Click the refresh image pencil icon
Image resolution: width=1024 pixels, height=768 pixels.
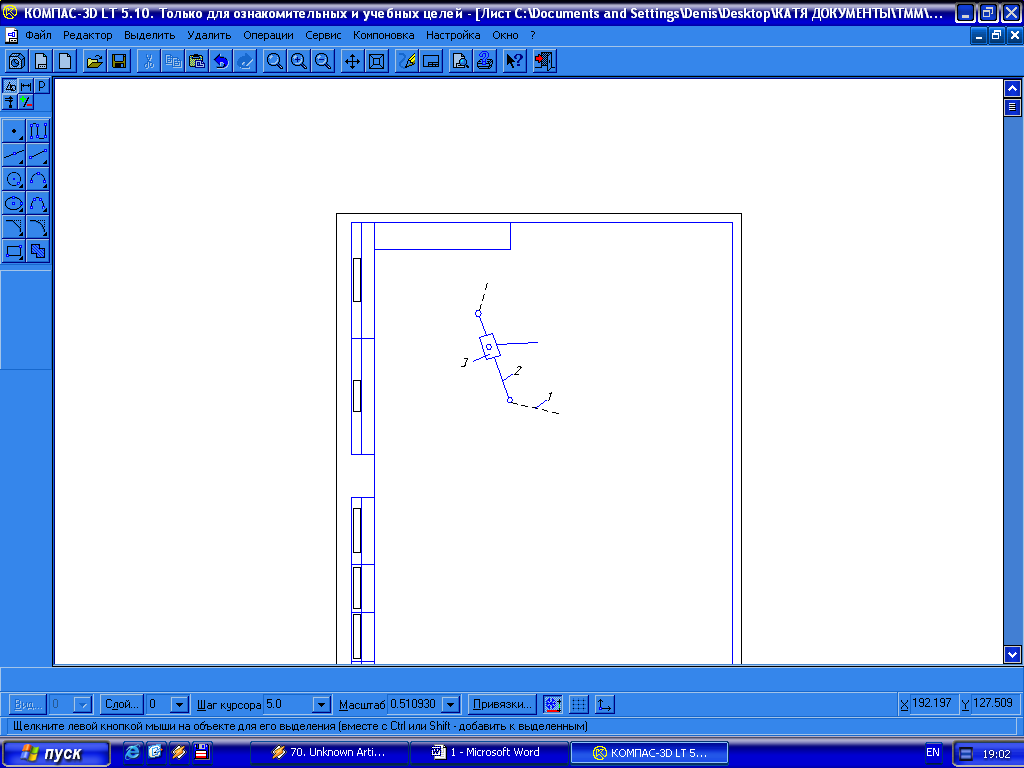[406, 61]
